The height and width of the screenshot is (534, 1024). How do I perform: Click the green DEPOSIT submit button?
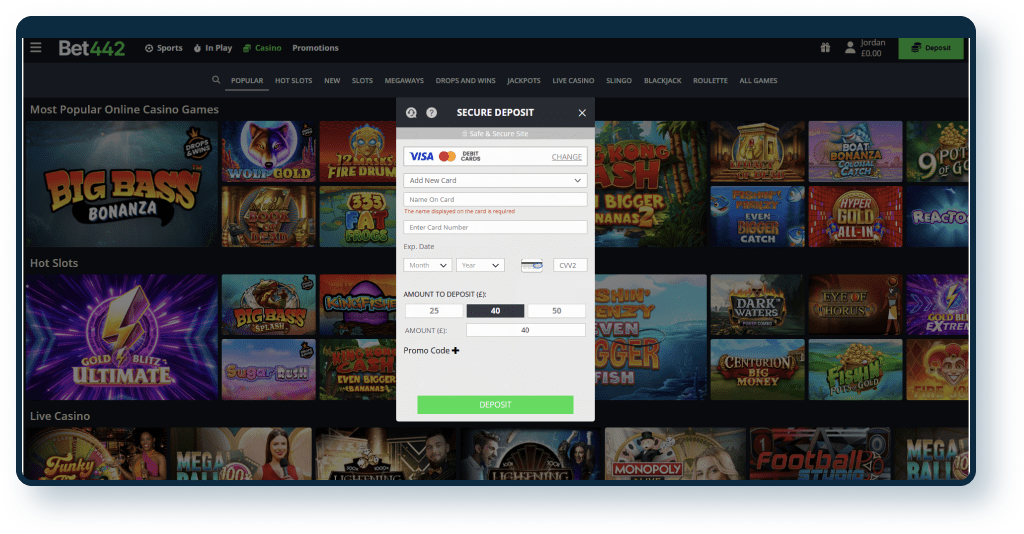point(495,405)
